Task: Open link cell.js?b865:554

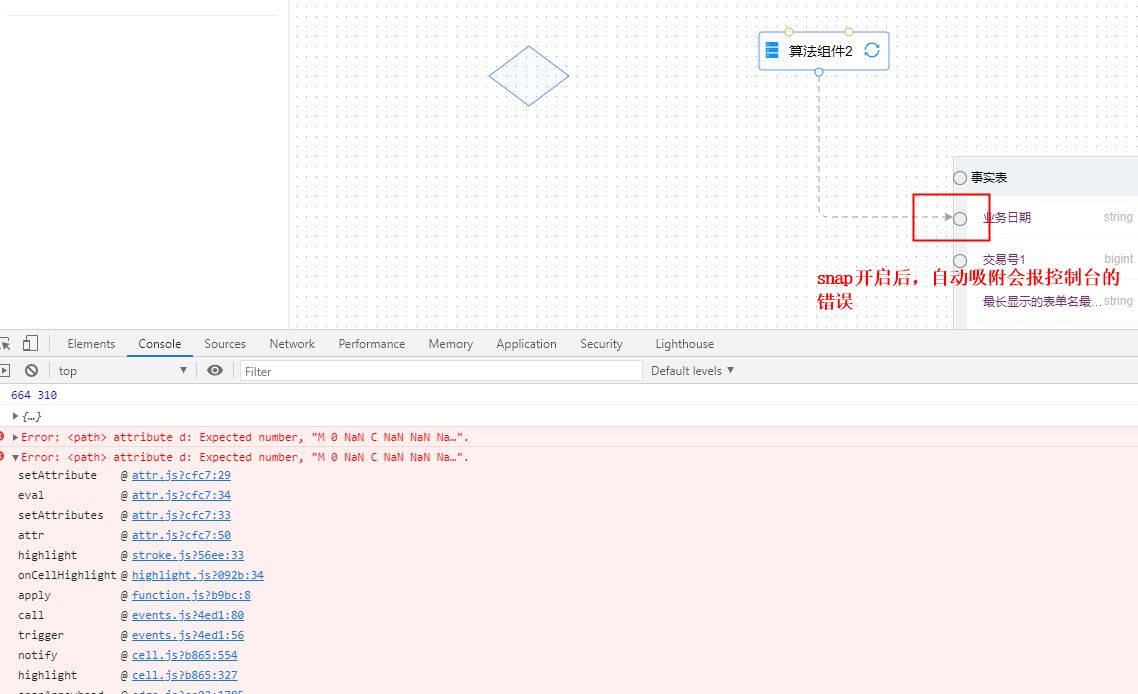Action: click(x=184, y=655)
